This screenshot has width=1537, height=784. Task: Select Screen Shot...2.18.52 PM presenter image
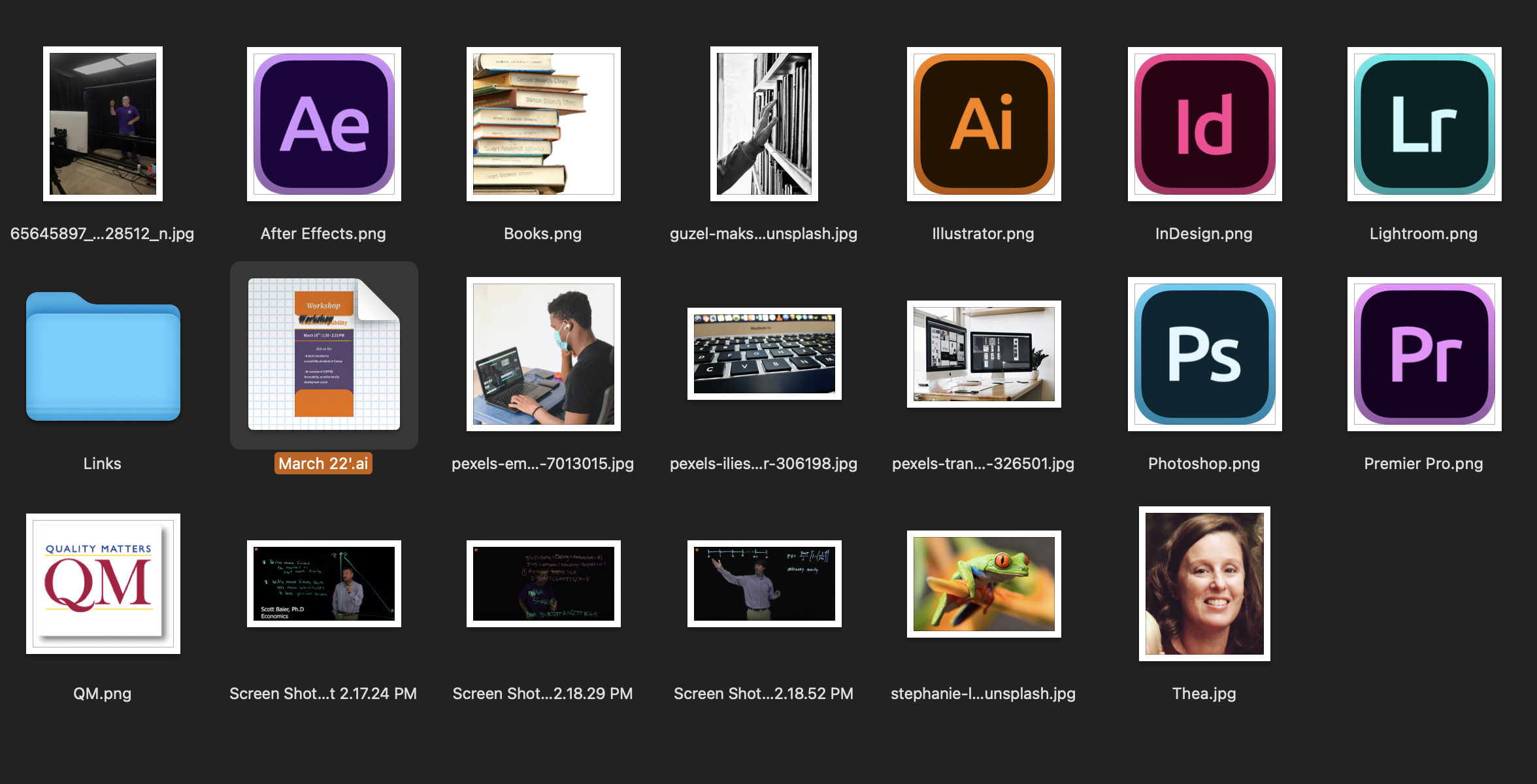tap(763, 583)
